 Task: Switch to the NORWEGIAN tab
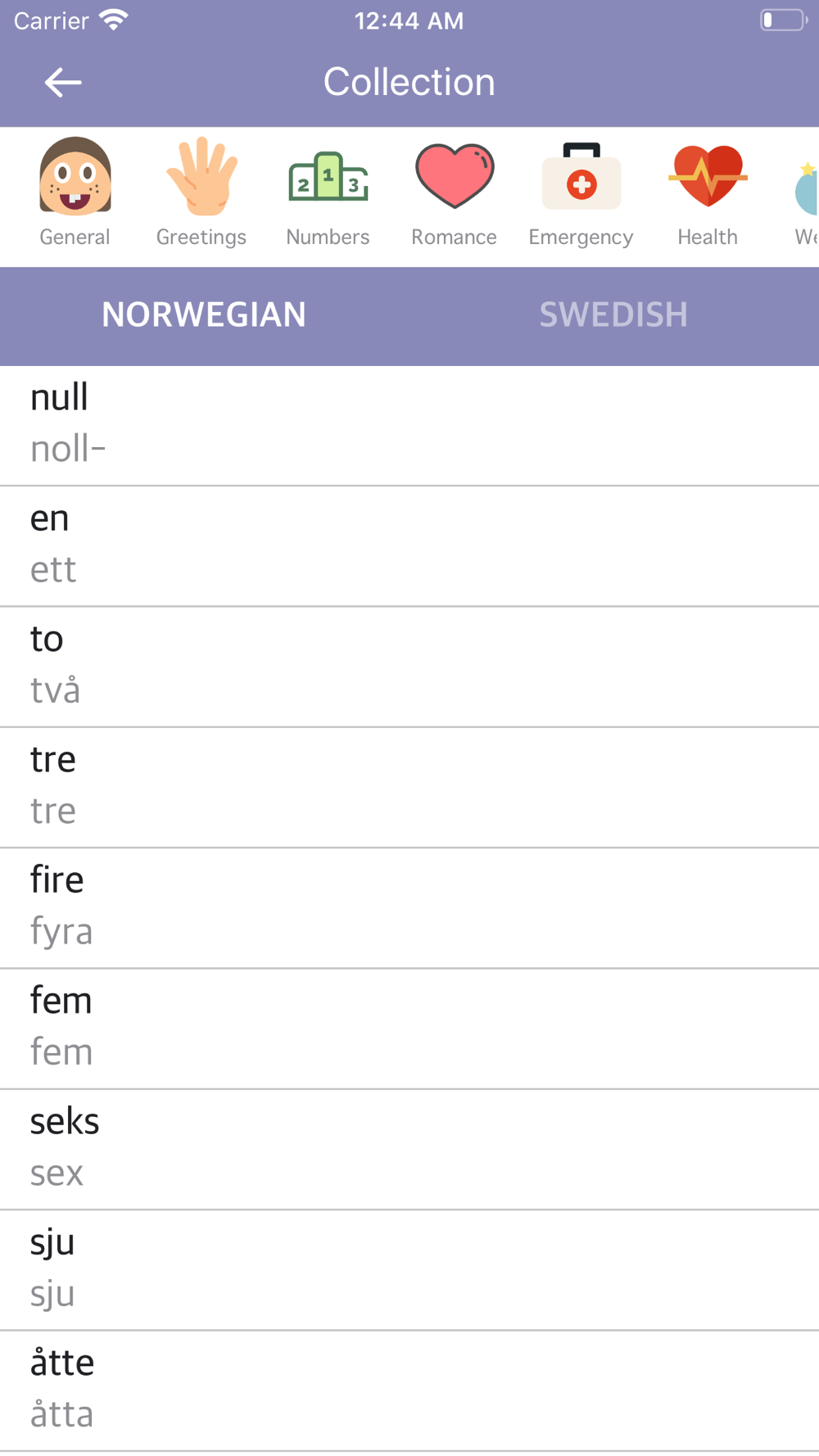point(204,315)
